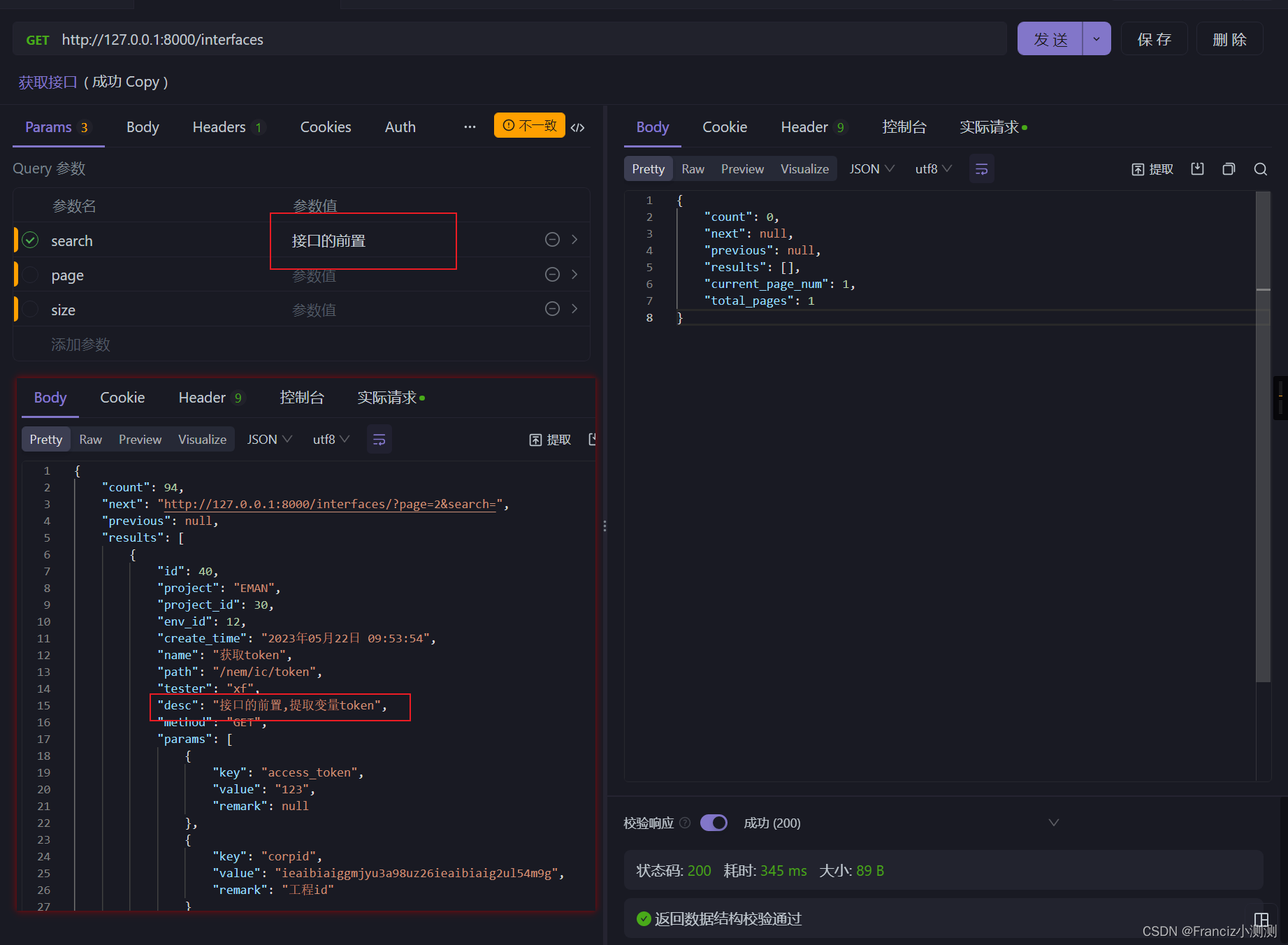The image size is (1288, 945).
Task: Open the Cookie tab in the right panel
Action: pyautogui.click(x=725, y=127)
